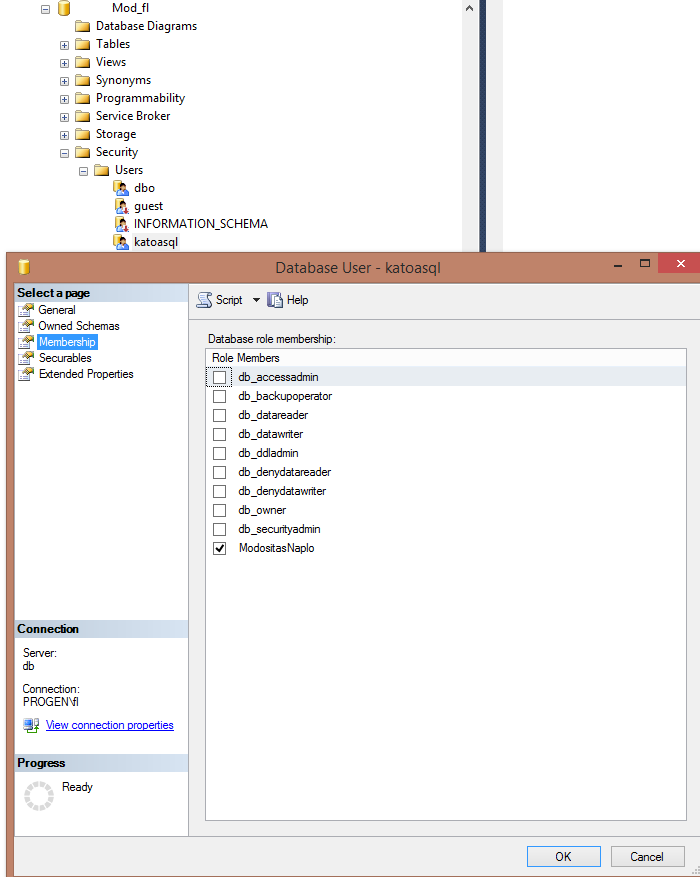Screen dimensions: 700x877
Task: Tick the db_ddladmin checkbox
Action: [x=220, y=454]
